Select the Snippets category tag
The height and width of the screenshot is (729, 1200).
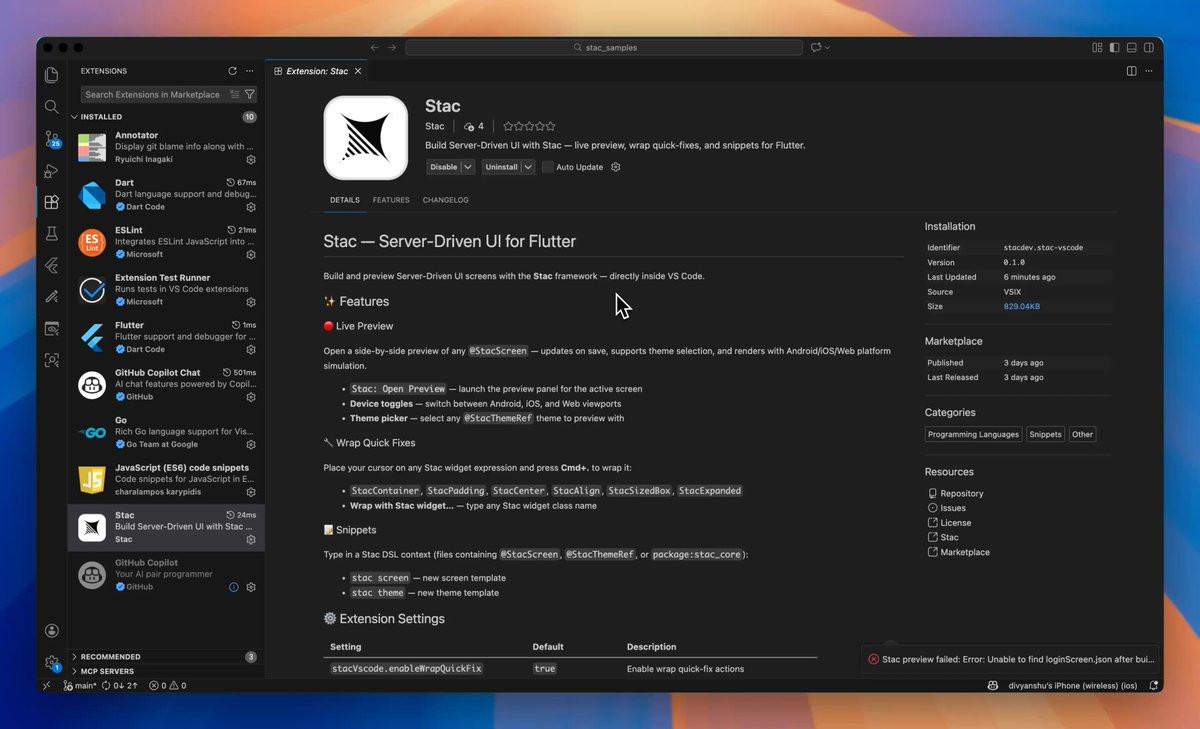pos(1045,434)
